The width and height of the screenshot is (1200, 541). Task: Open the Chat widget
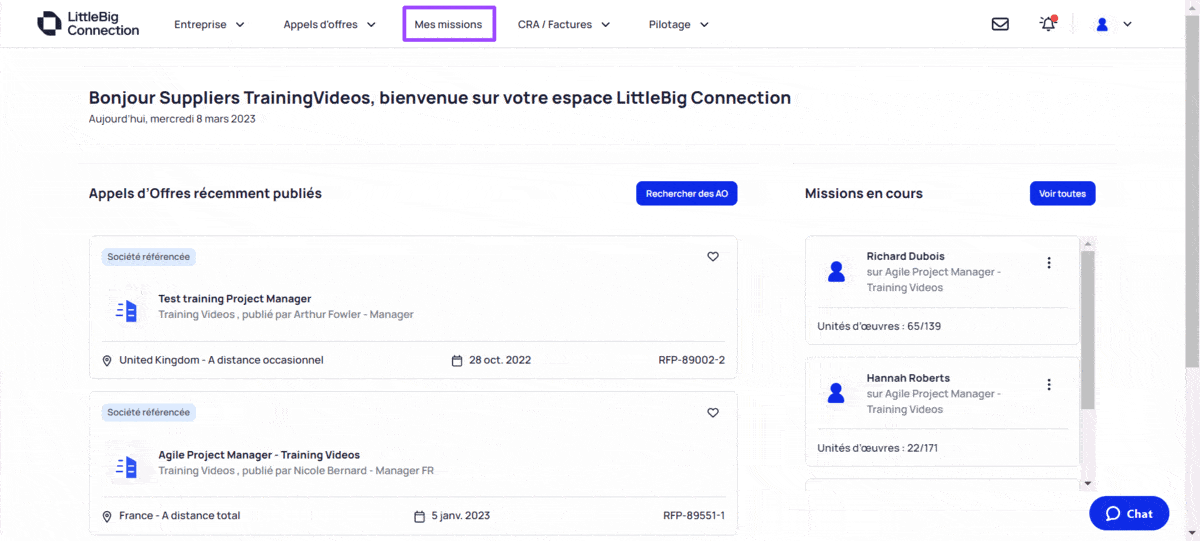1129,513
